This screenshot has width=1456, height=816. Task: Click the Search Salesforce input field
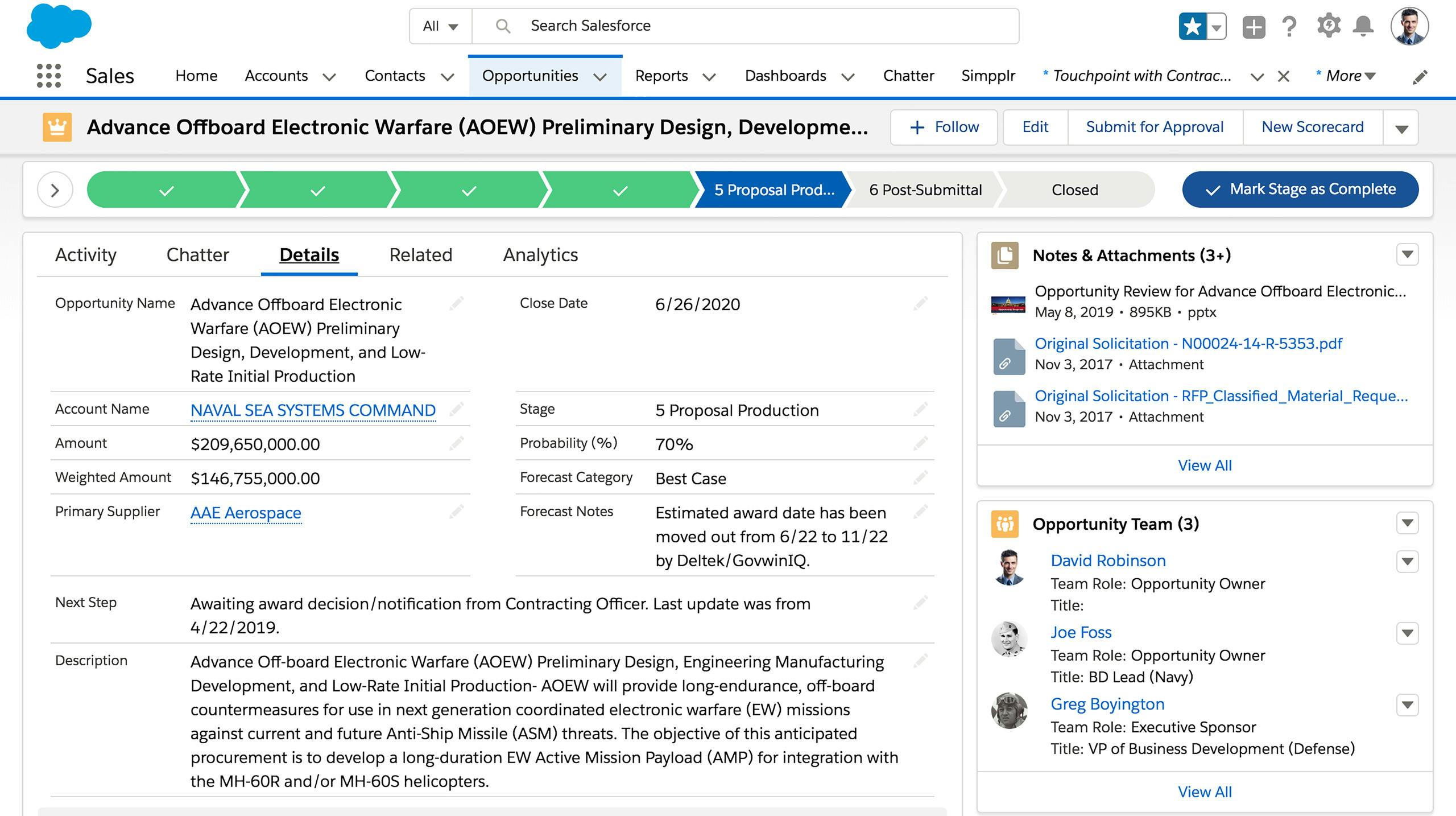[x=745, y=26]
